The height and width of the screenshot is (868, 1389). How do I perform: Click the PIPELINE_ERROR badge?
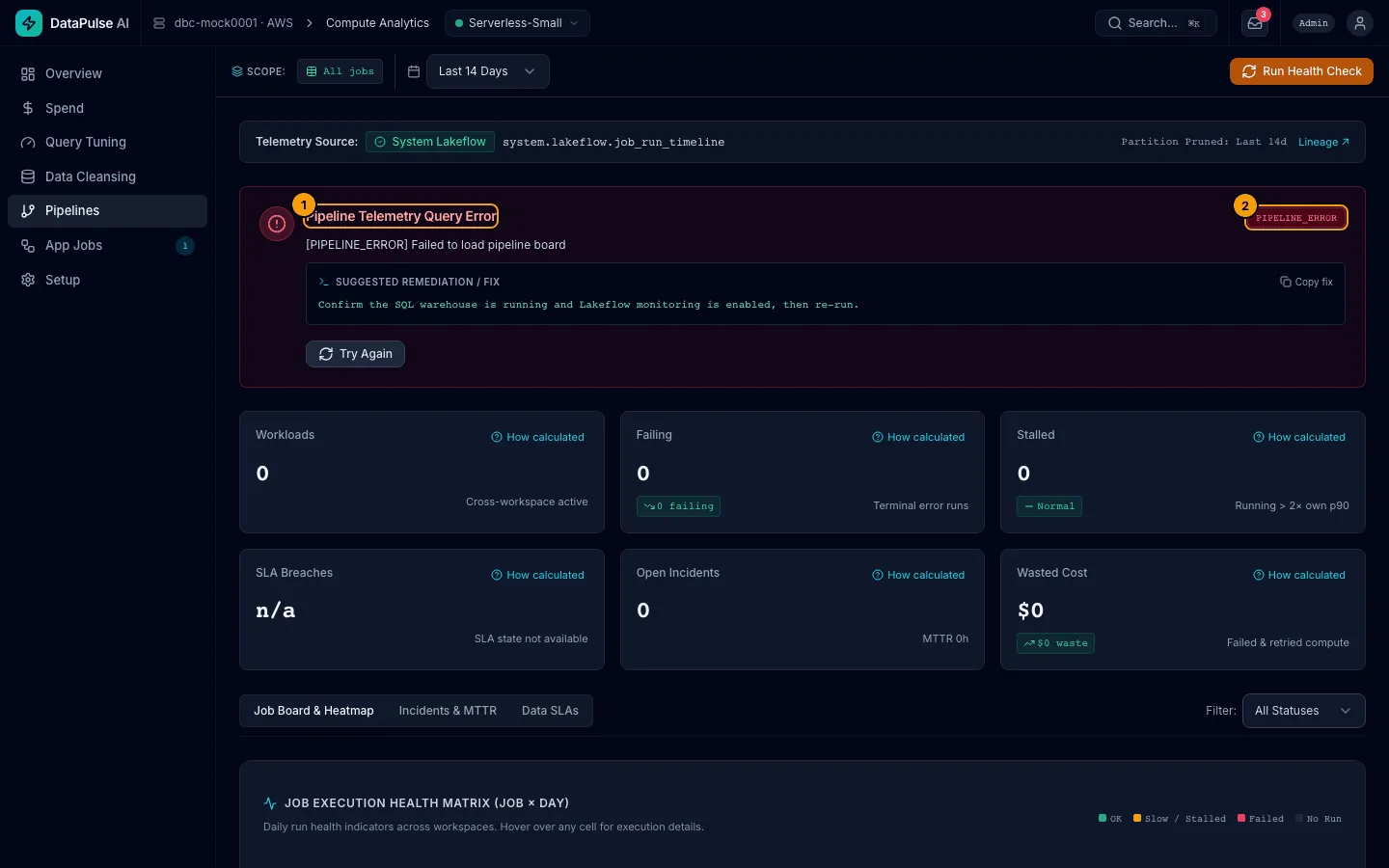coord(1295,218)
